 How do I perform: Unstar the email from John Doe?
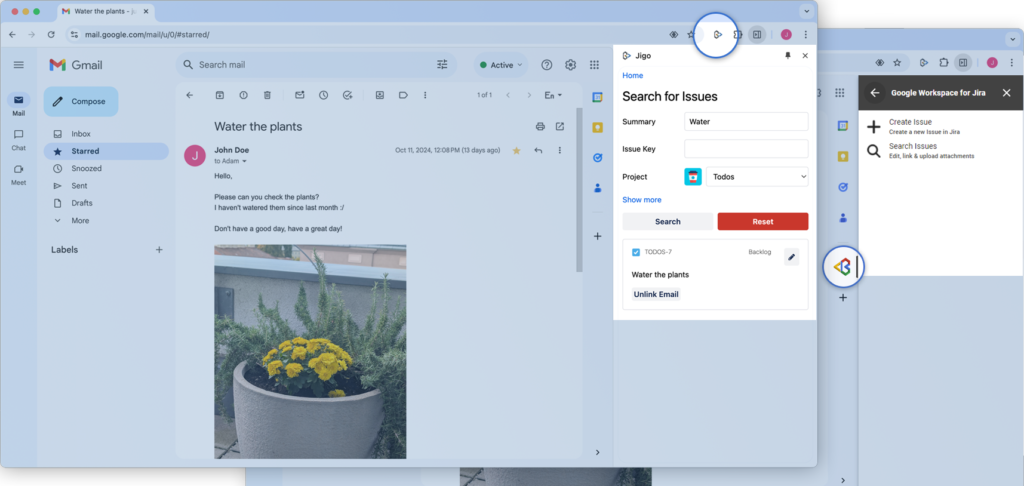[x=516, y=151]
